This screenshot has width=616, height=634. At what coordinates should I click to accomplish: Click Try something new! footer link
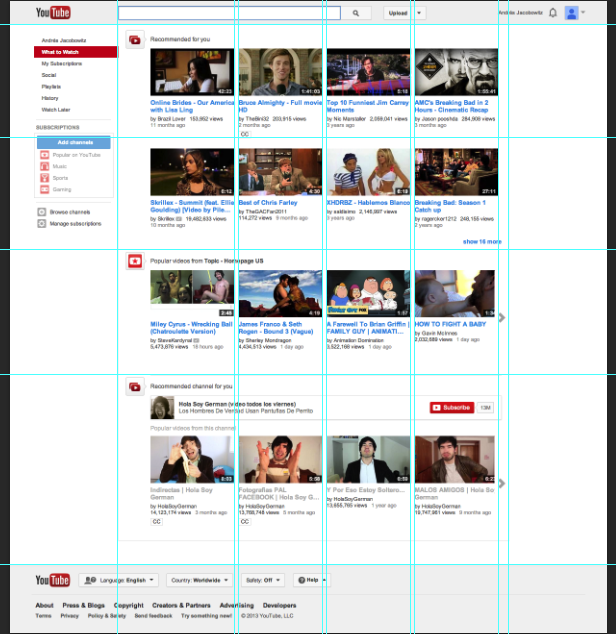206,616
